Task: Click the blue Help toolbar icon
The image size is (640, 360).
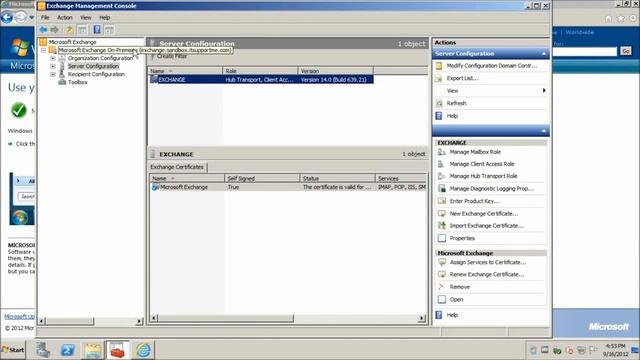Action: 97,30
